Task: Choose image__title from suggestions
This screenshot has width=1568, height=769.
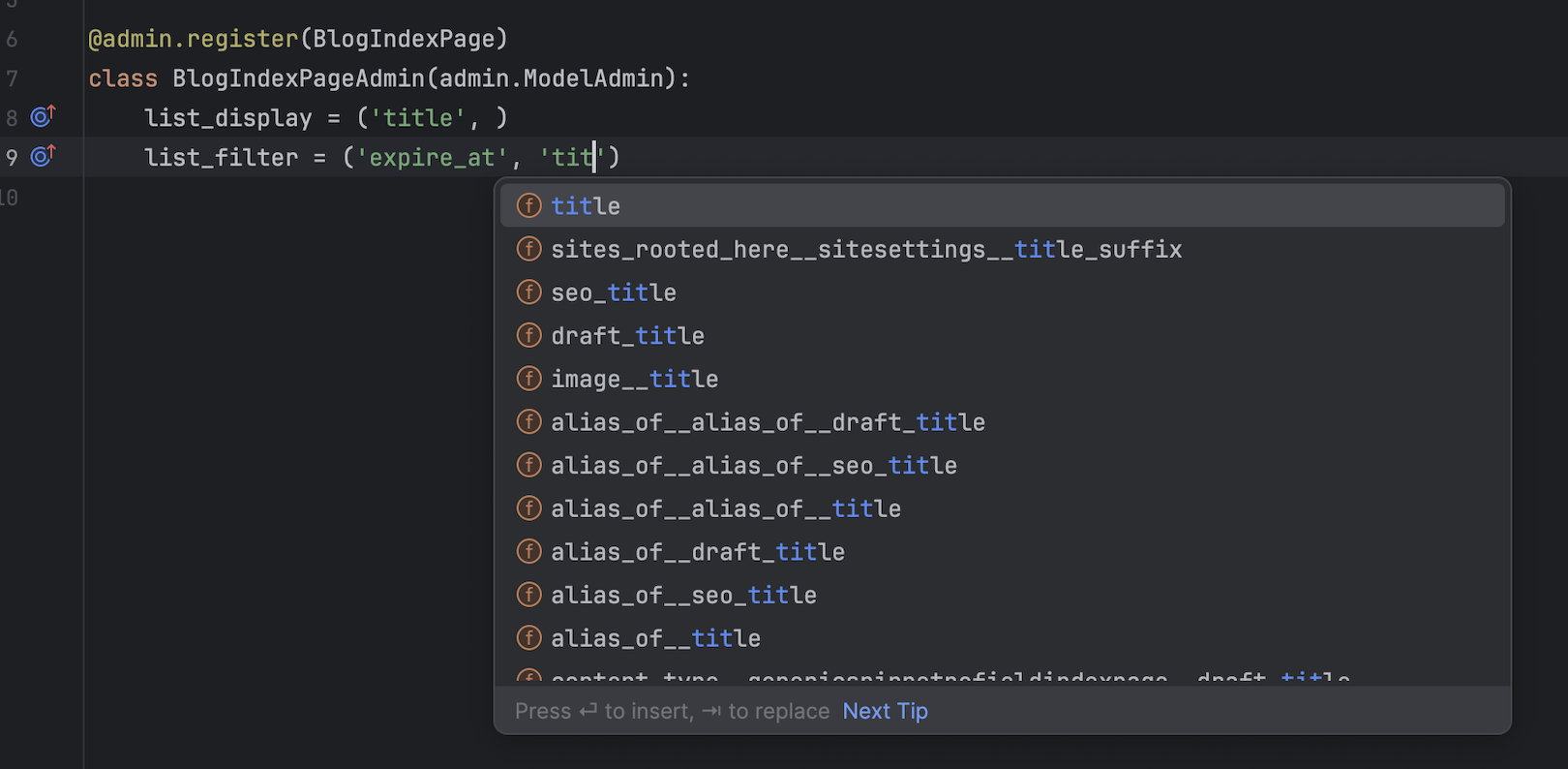Action: pyautogui.click(x=1002, y=379)
